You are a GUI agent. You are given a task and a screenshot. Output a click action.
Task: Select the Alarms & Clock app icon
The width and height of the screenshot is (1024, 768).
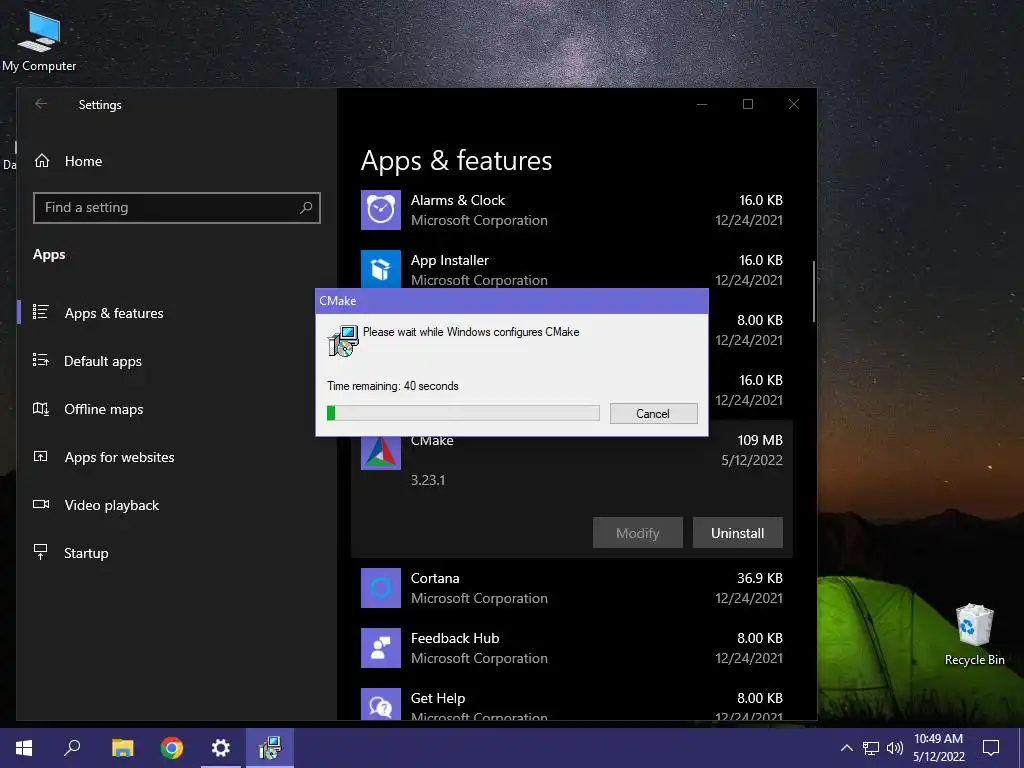381,210
